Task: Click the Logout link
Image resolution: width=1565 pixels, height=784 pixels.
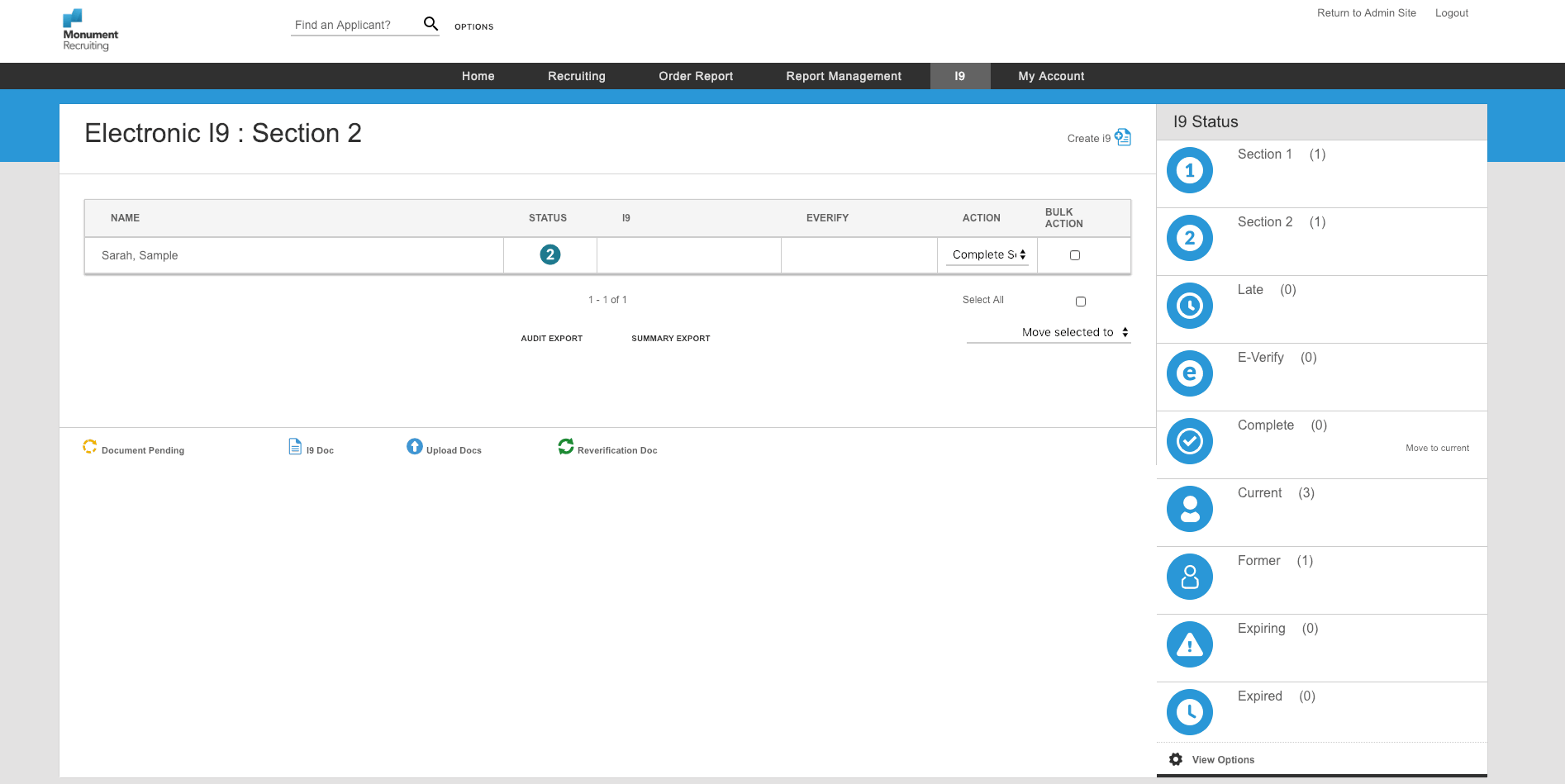Action: pyautogui.click(x=1451, y=13)
